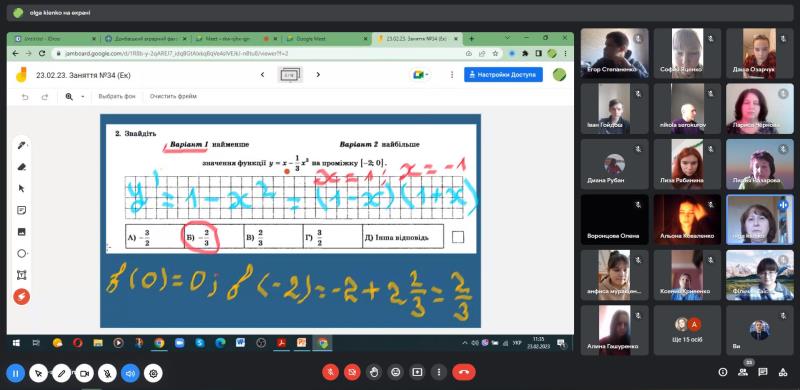
Task: Activate the red Laser pointer tool
Action: click(x=21, y=297)
